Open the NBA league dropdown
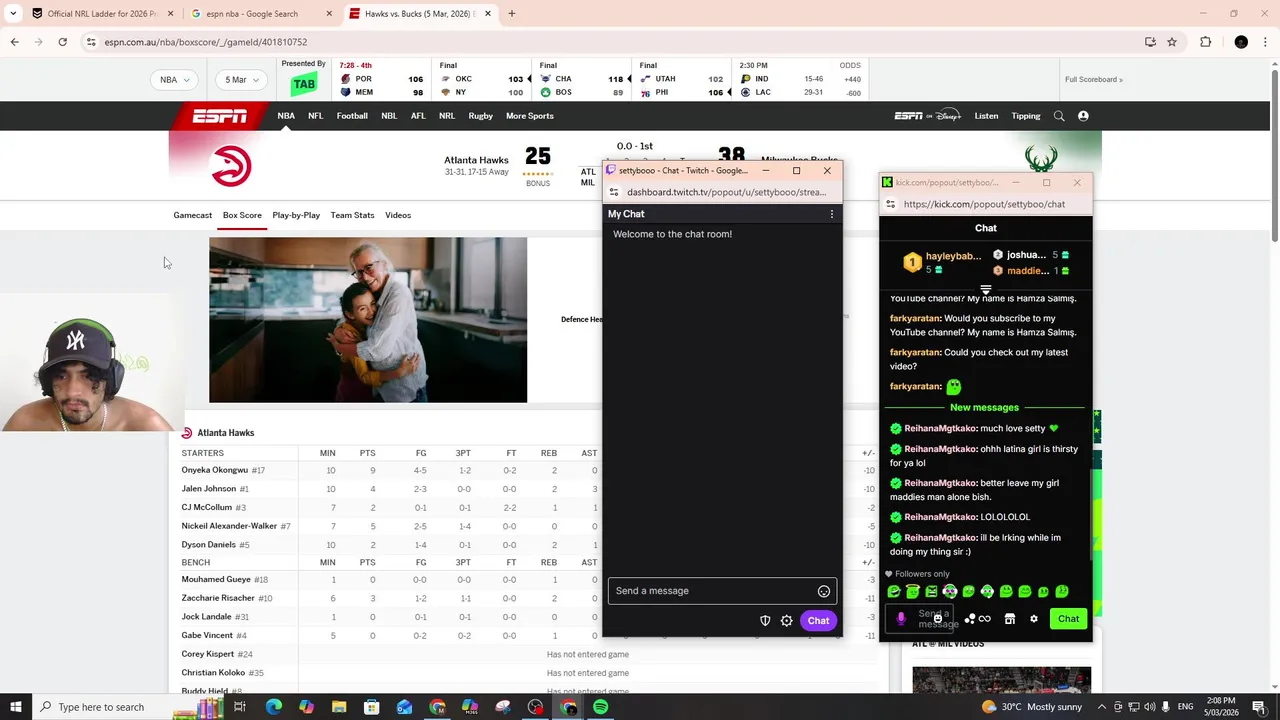The image size is (1280, 720). coord(175,80)
